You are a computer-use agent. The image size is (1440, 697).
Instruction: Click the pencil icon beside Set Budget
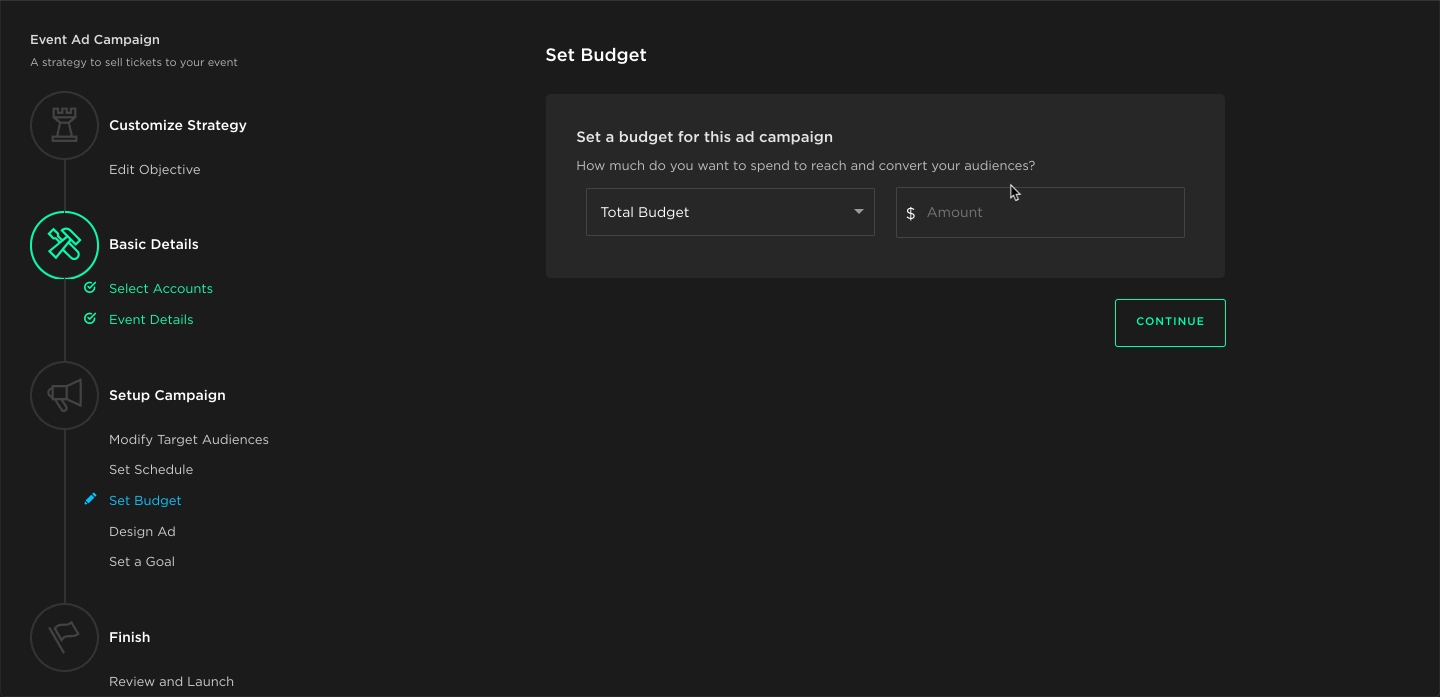[90, 499]
